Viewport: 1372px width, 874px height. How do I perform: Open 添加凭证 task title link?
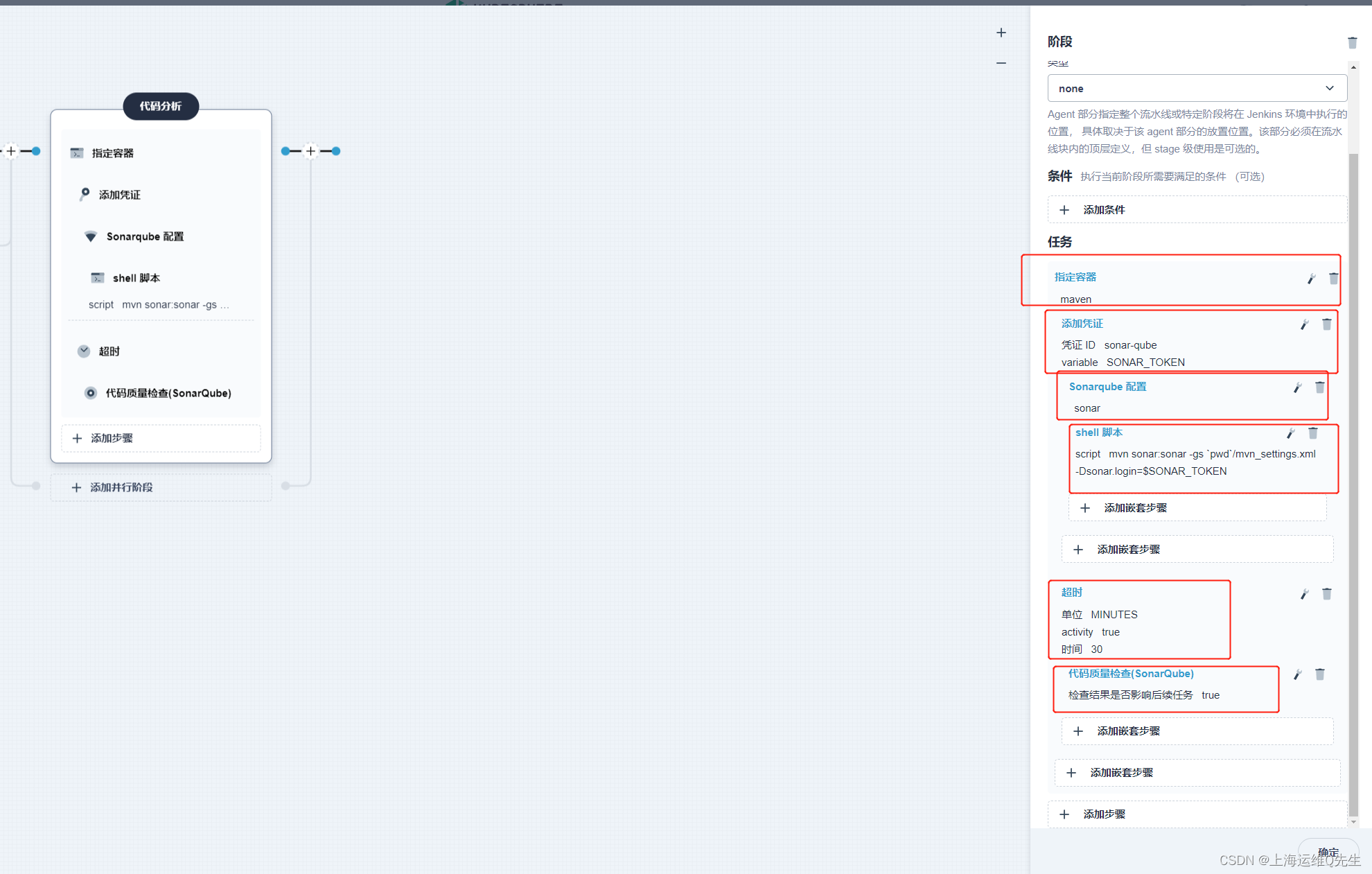[1082, 324]
